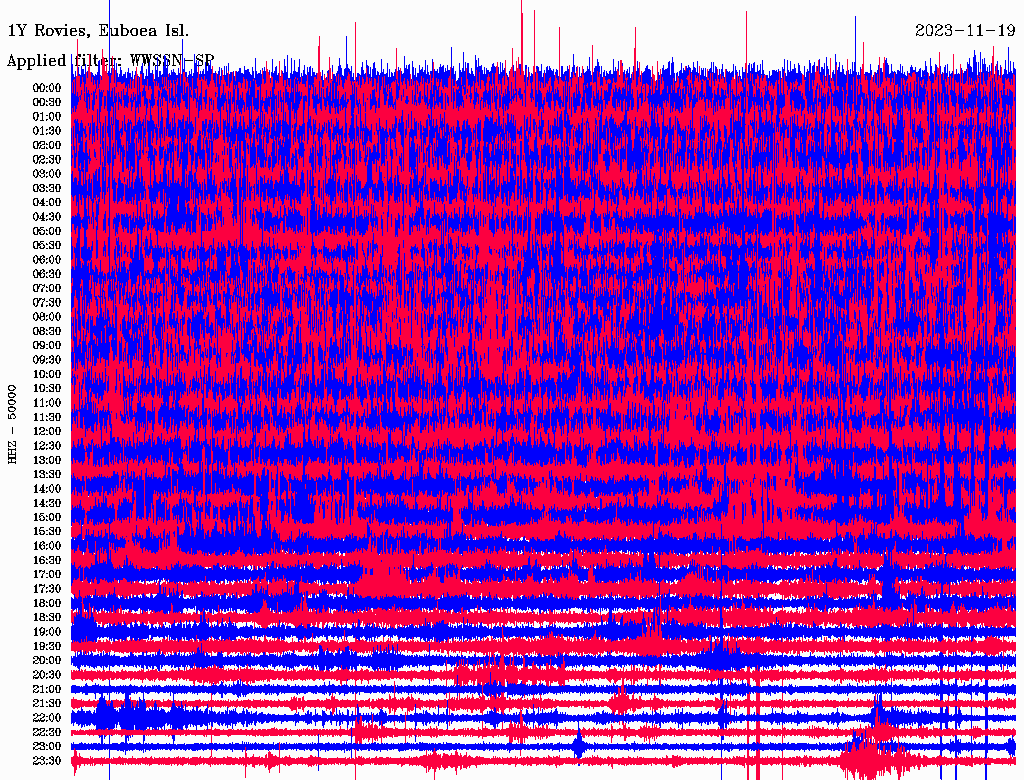The width and height of the screenshot is (1024, 780).
Task: Click the 22:00 time label
Action: (46, 718)
